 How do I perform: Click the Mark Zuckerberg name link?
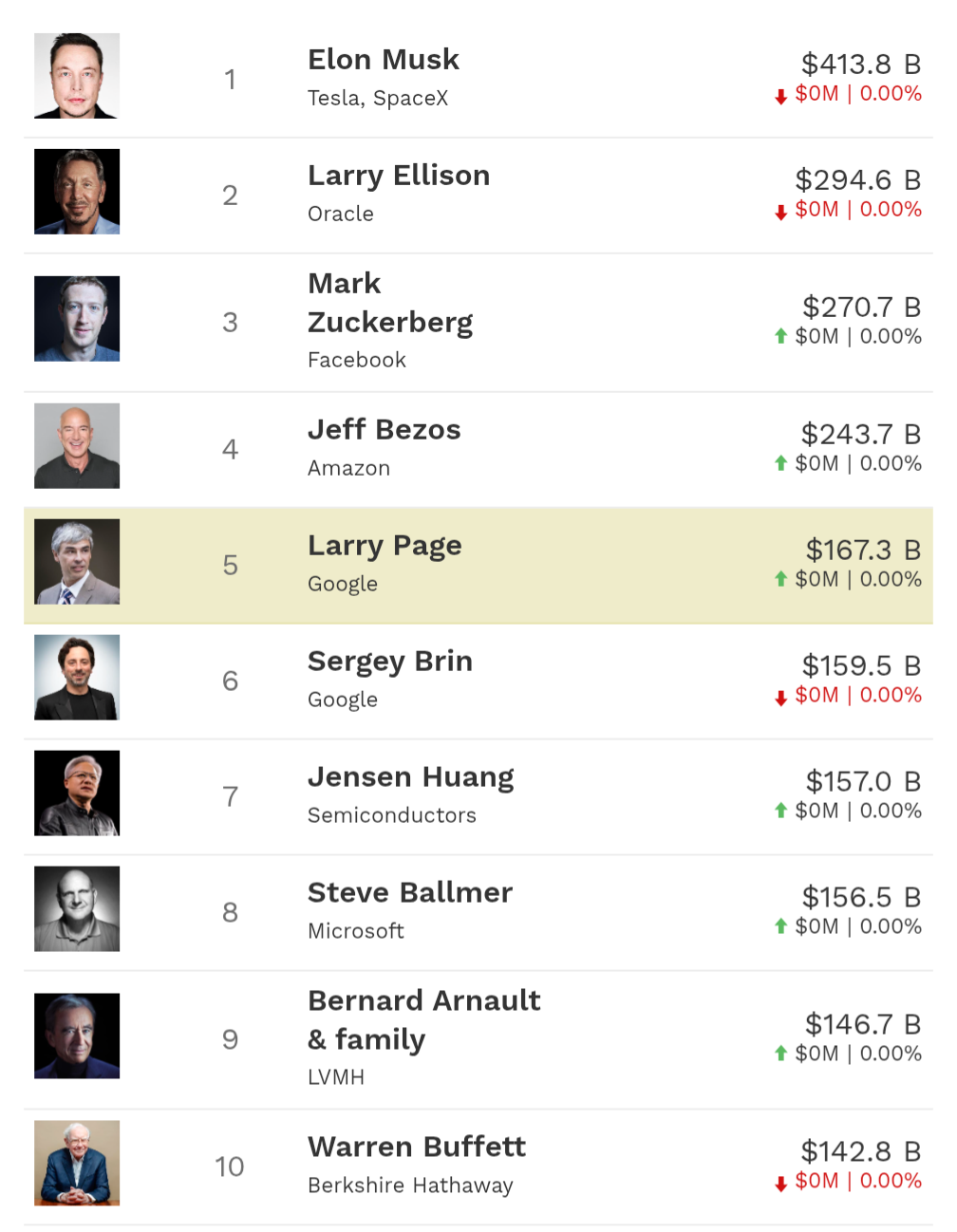pyautogui.click(x=390, y=303)
